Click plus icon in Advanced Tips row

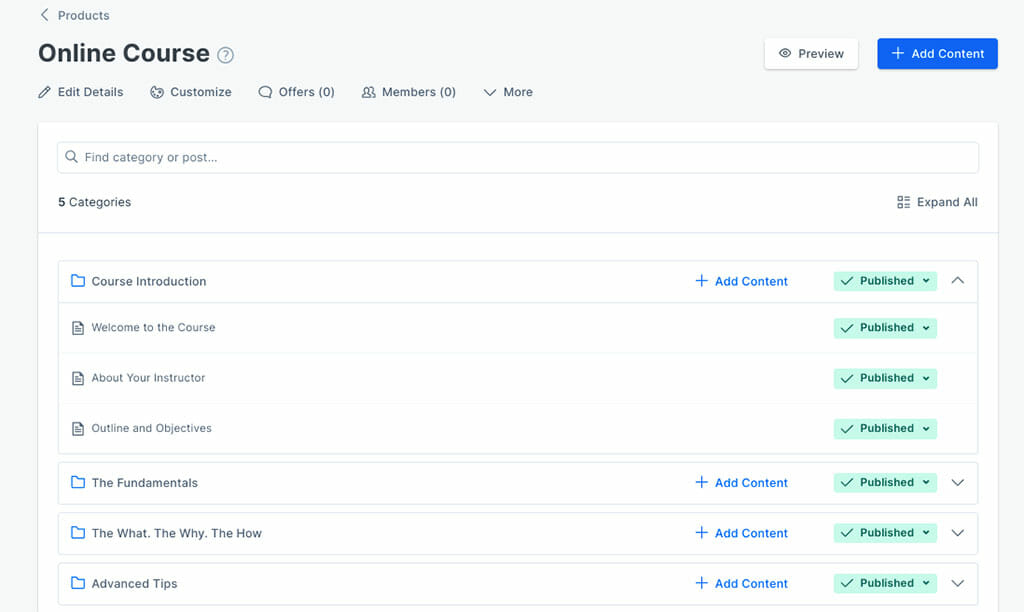(701, 583)
